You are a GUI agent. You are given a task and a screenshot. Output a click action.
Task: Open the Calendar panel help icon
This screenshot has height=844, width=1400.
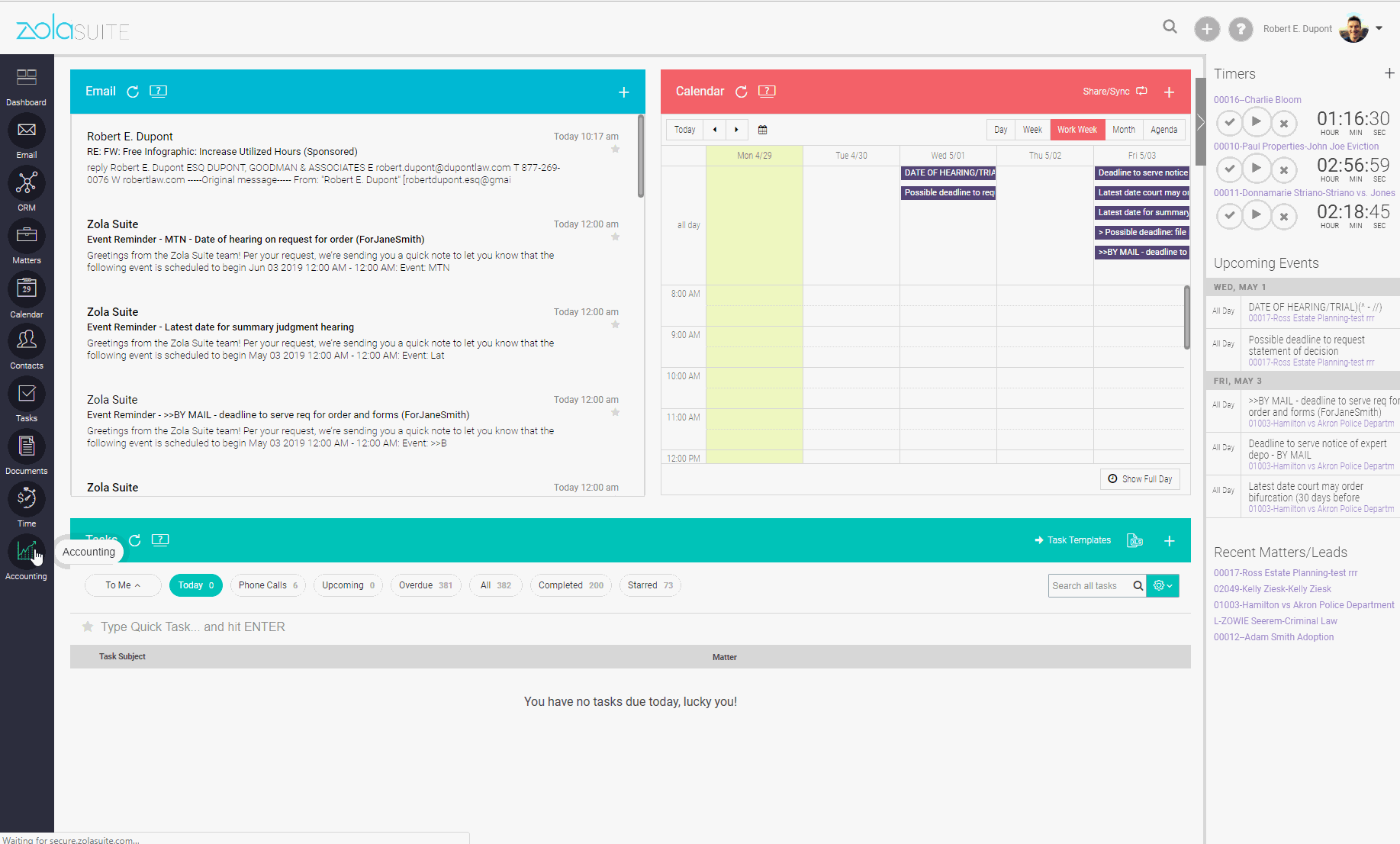point(767,91)
